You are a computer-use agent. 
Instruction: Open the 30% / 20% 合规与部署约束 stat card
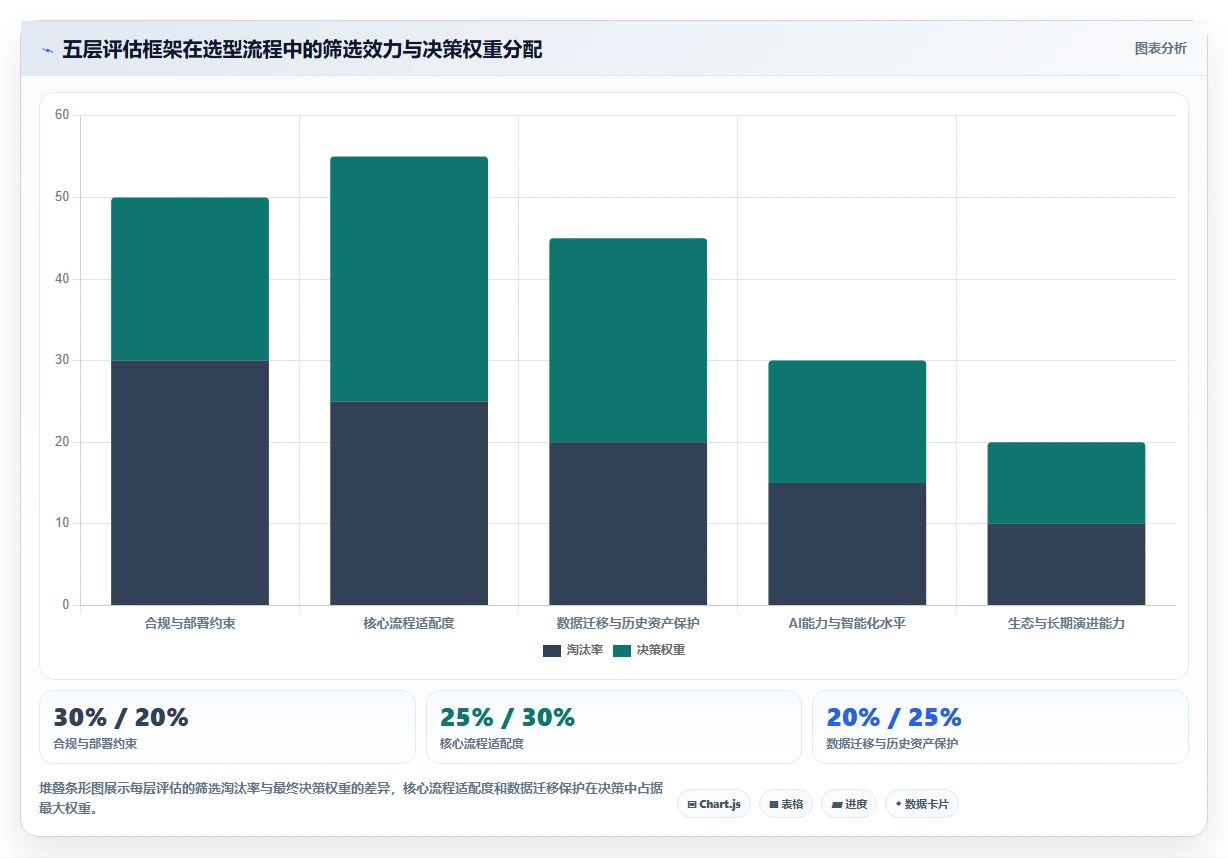pyautogui.click(x=227, y=727)
